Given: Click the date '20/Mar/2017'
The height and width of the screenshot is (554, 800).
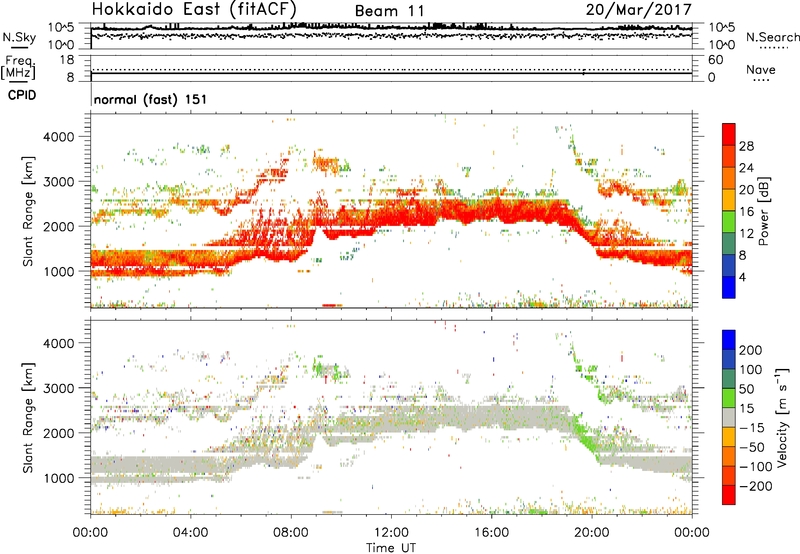Looking at the screenshot, I should [639, 9].
